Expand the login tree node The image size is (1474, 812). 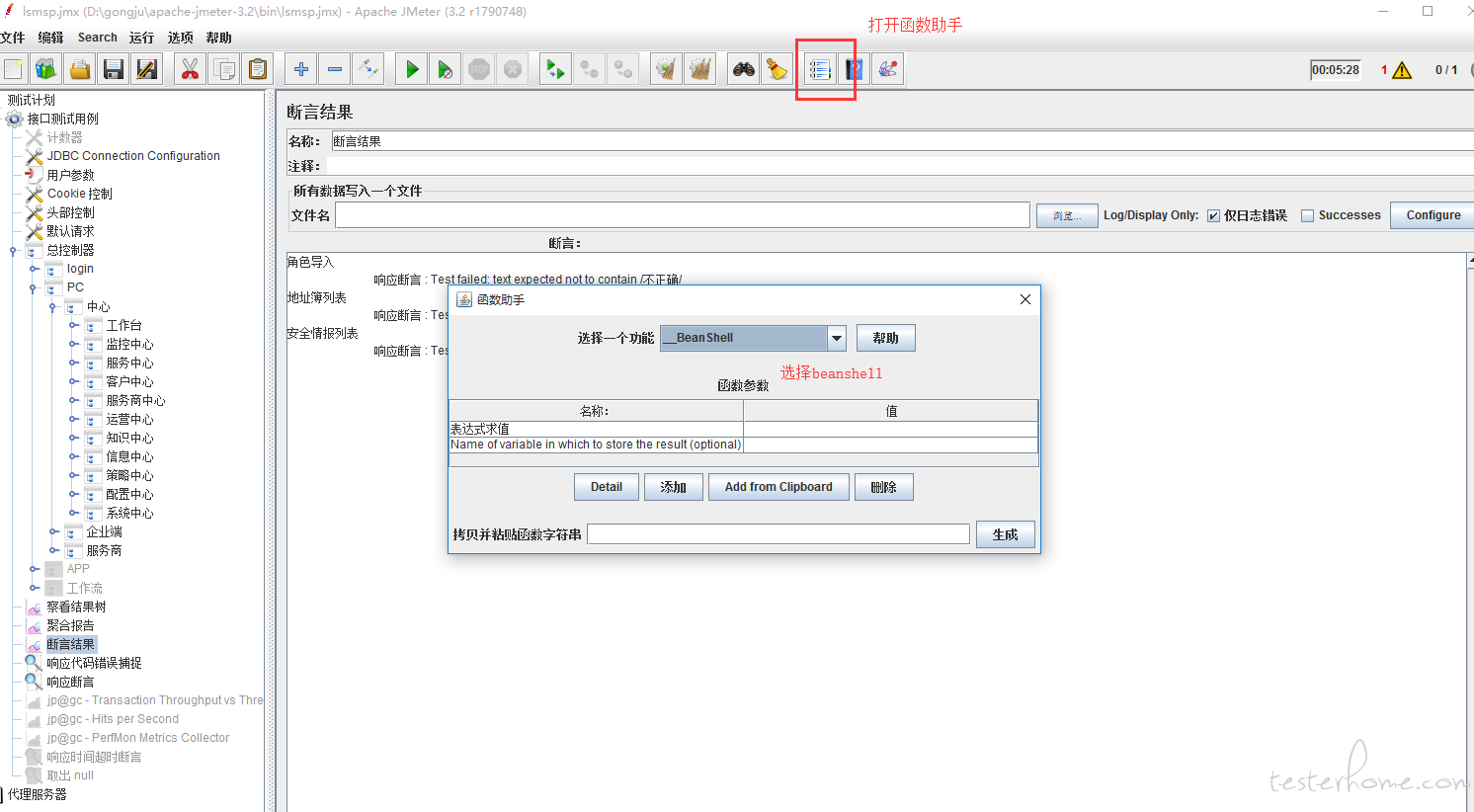(x=34, y=269)
